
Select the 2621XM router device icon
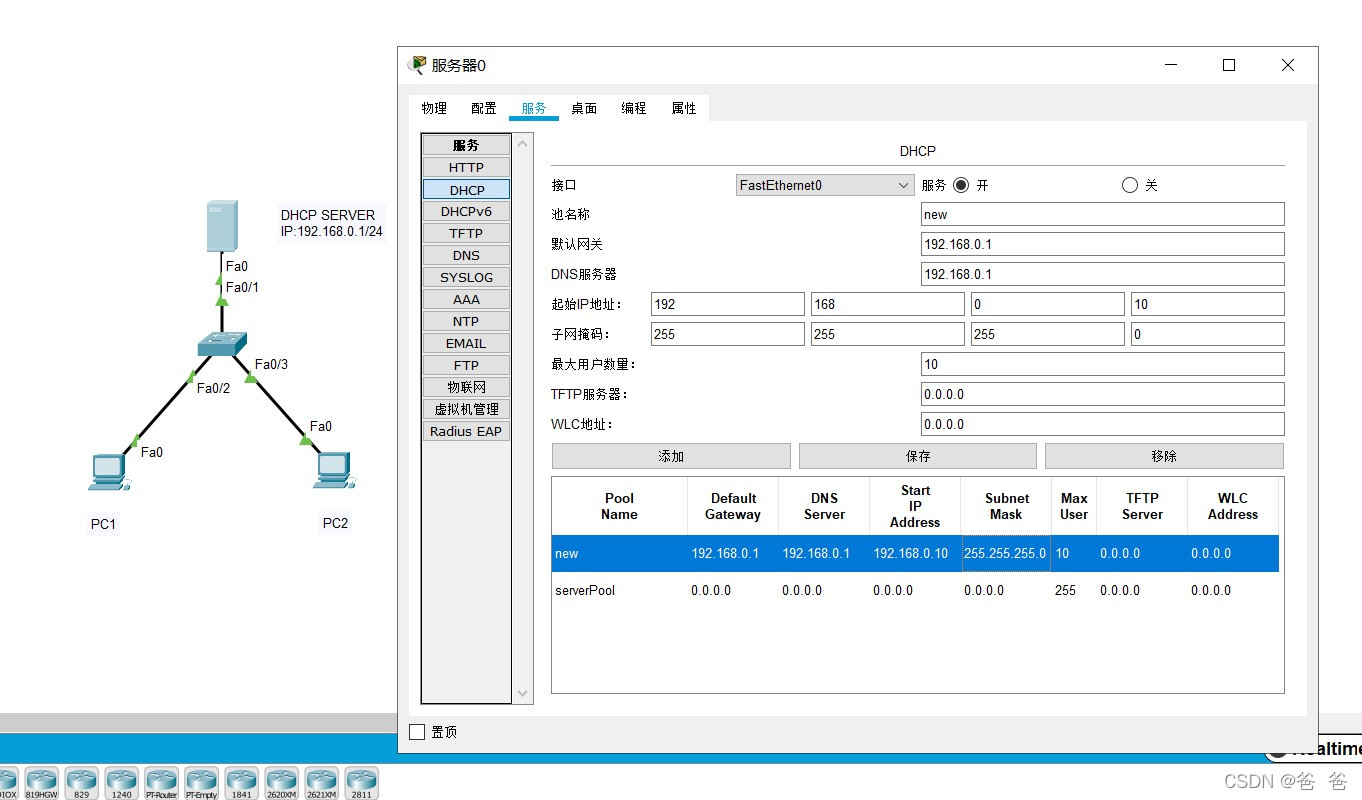click(x=321, y=783)
